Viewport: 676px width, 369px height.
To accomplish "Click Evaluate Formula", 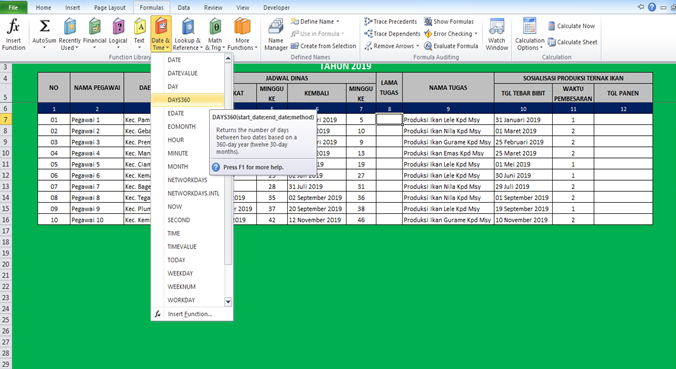I will 451,46.
